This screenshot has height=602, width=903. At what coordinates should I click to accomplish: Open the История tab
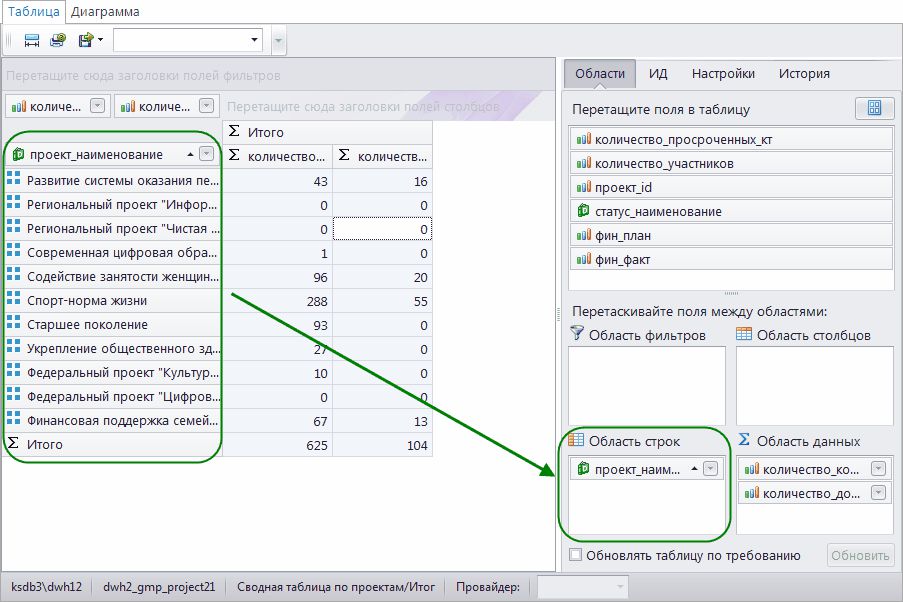coord(804,73)
